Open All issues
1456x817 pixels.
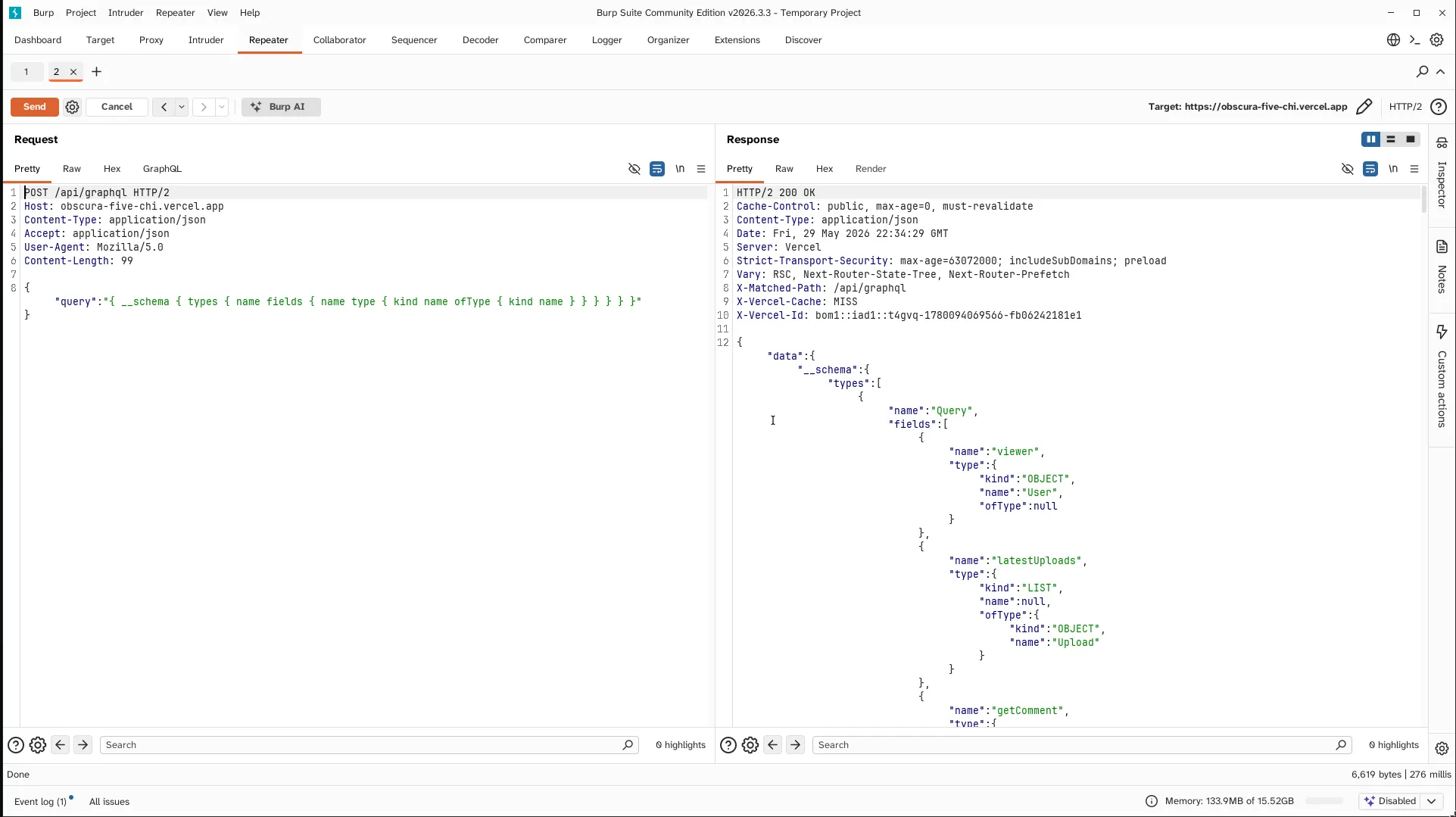(x=109, y=802)
